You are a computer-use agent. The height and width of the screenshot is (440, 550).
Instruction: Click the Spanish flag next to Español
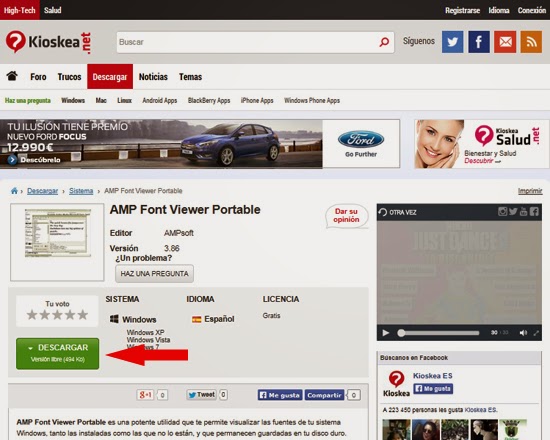pos(196,319)
